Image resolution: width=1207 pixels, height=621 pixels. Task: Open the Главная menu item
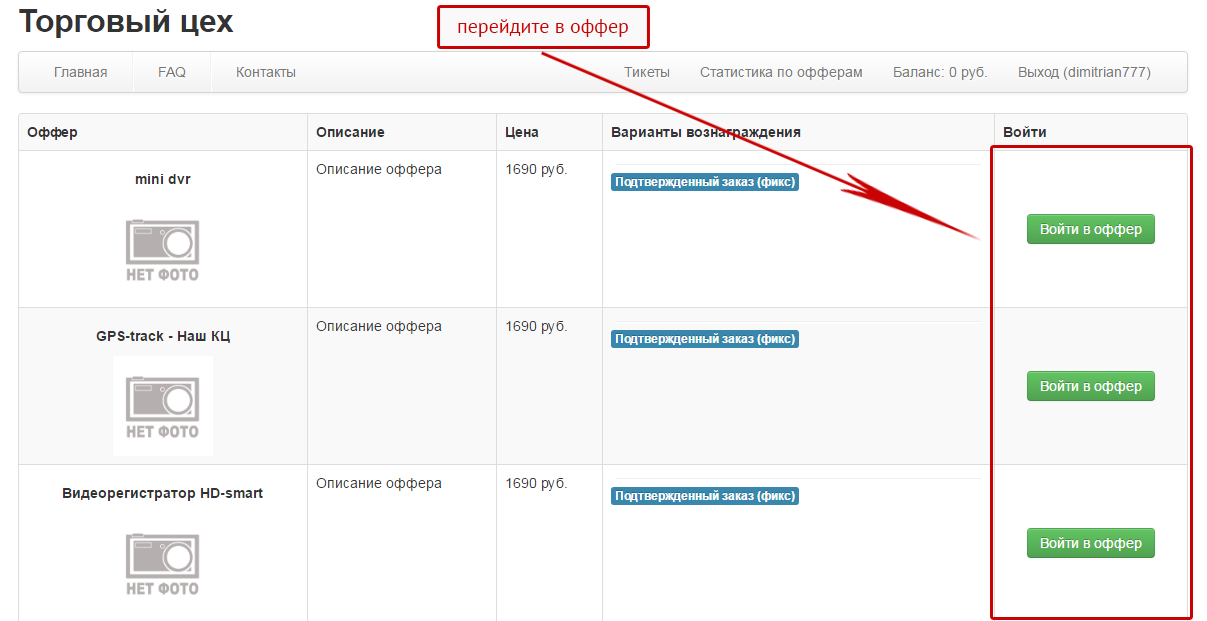[x=80, y=72]
